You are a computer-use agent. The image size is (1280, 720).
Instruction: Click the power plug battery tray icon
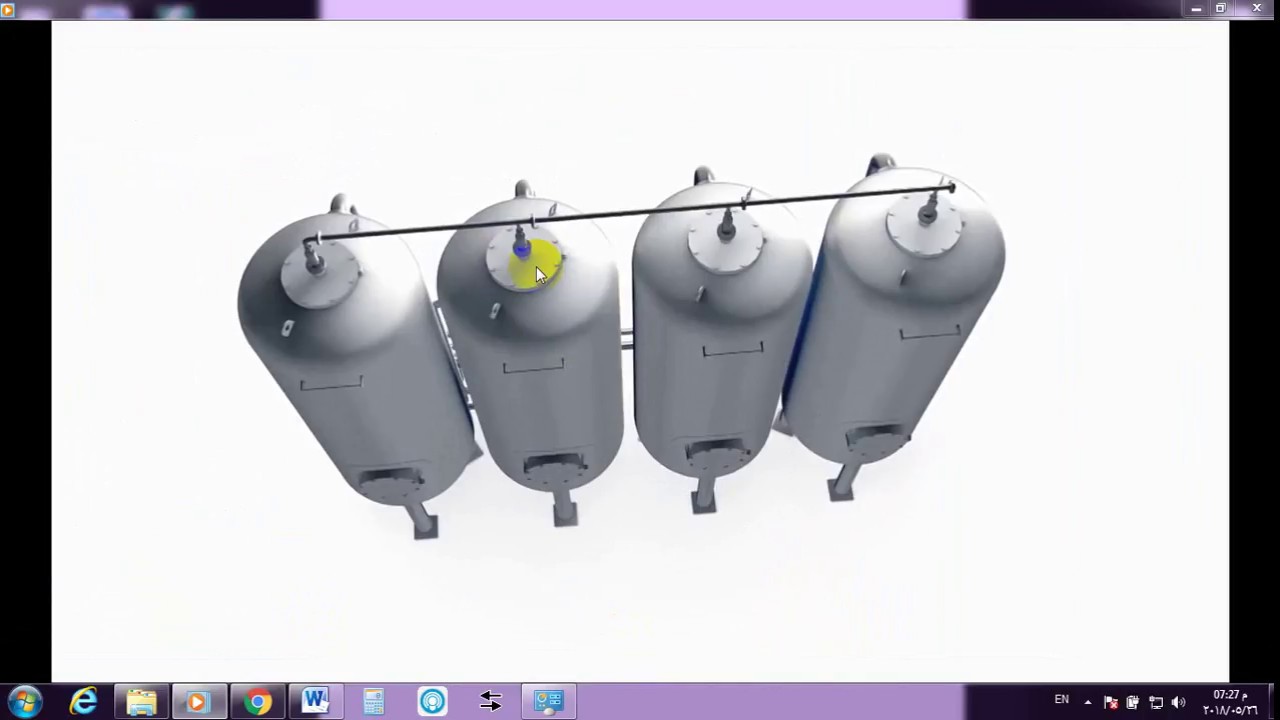point(1133,703)
